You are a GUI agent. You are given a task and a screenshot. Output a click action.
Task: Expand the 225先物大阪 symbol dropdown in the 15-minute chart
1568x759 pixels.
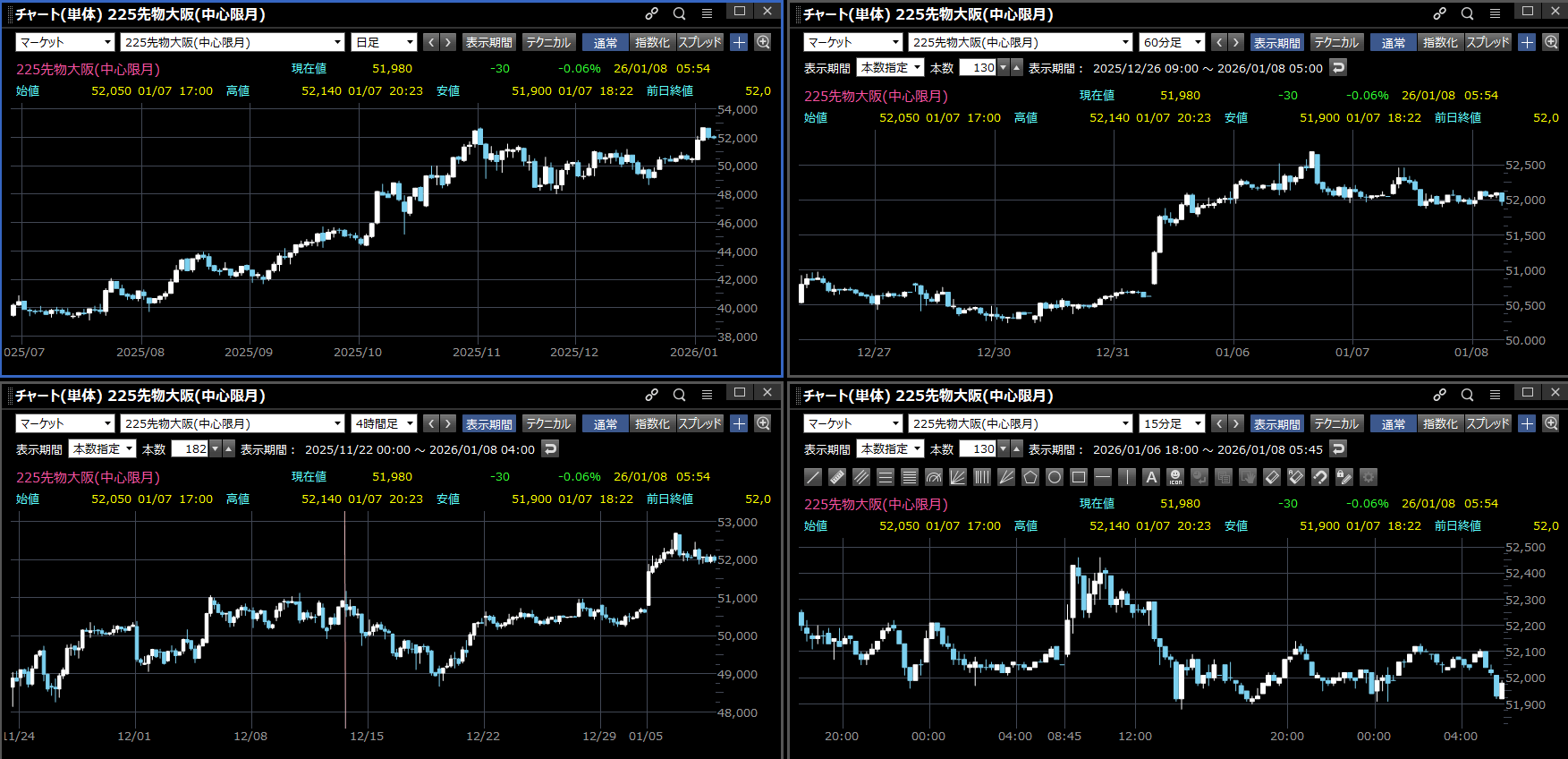(1021, 423)
